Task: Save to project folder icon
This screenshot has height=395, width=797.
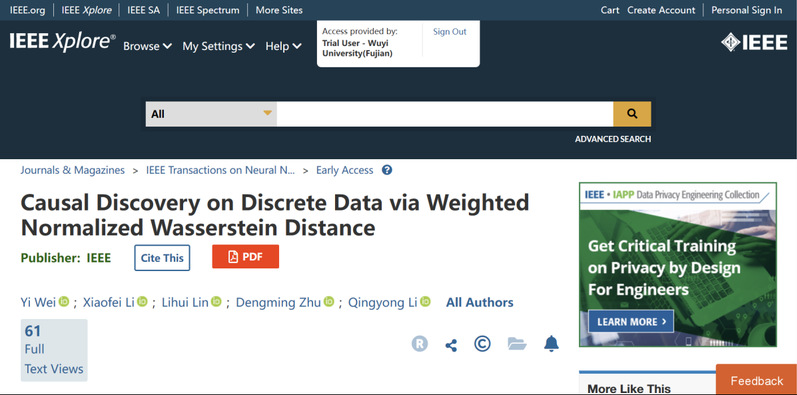Action: [517, 344]
